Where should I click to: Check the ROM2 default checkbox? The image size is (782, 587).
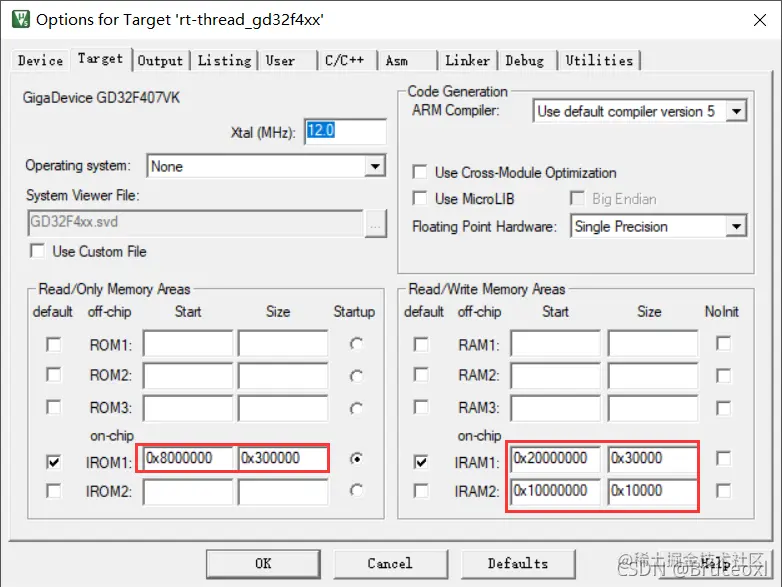(53, 375)
